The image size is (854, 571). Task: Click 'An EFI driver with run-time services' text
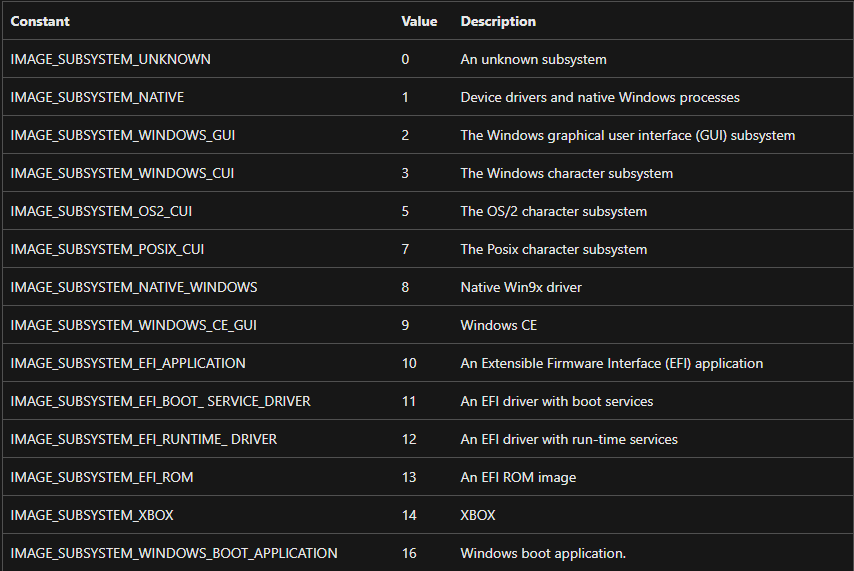click(569, 439)
